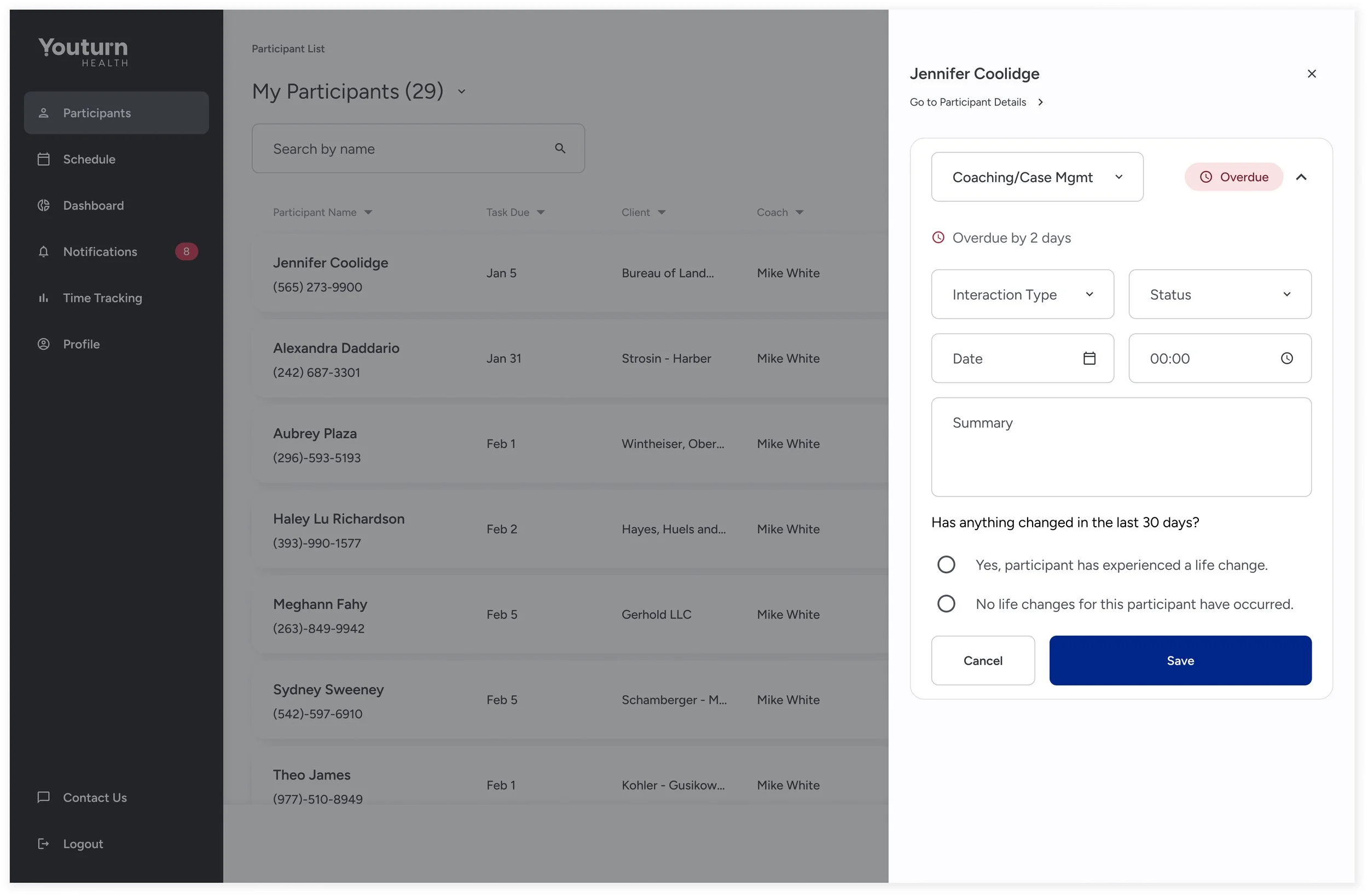
Task: Select 'No life changes' radio option
Action: pyautogui.click(x=946, y=603)
